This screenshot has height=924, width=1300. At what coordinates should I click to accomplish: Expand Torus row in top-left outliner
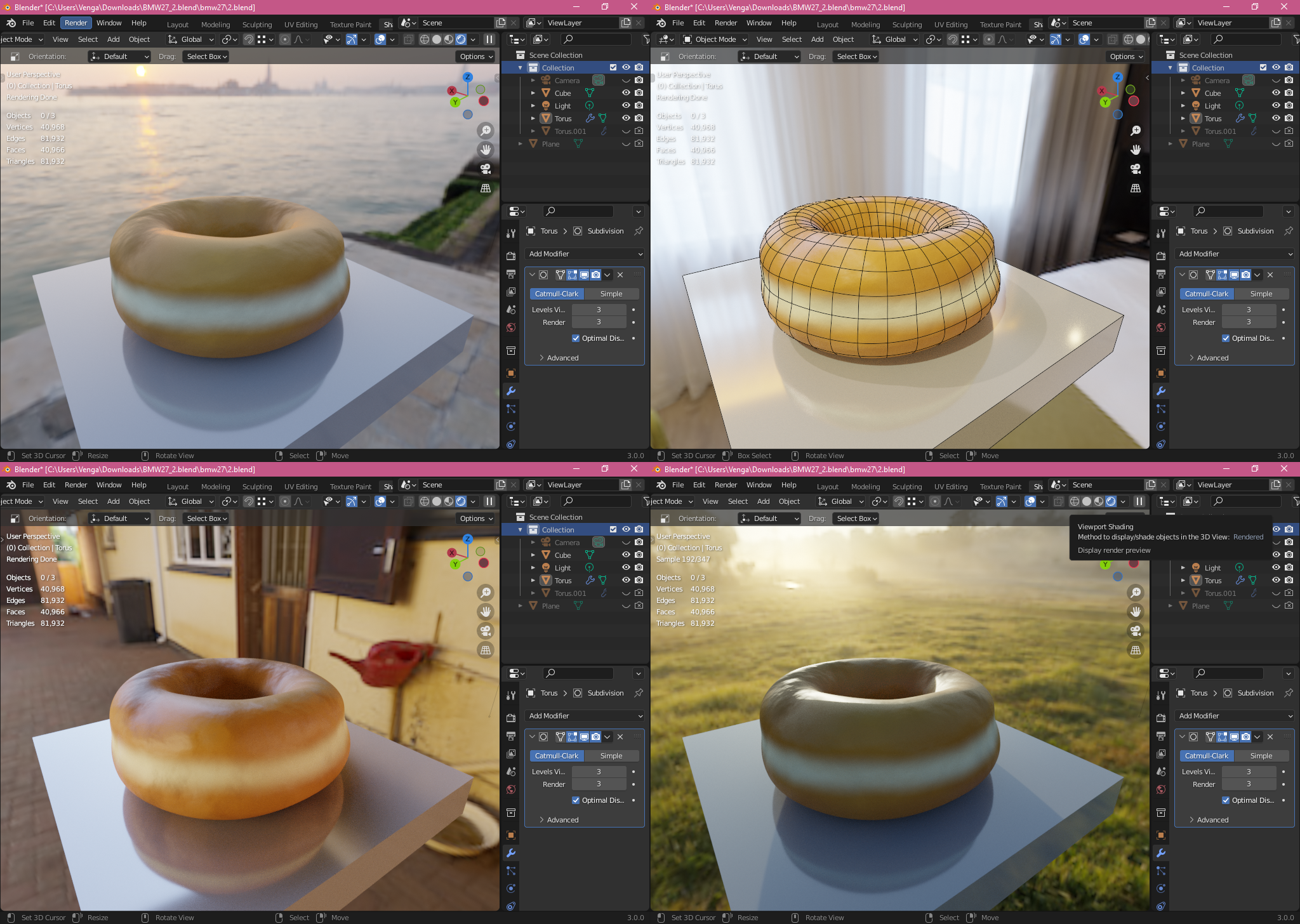(533, 118)
